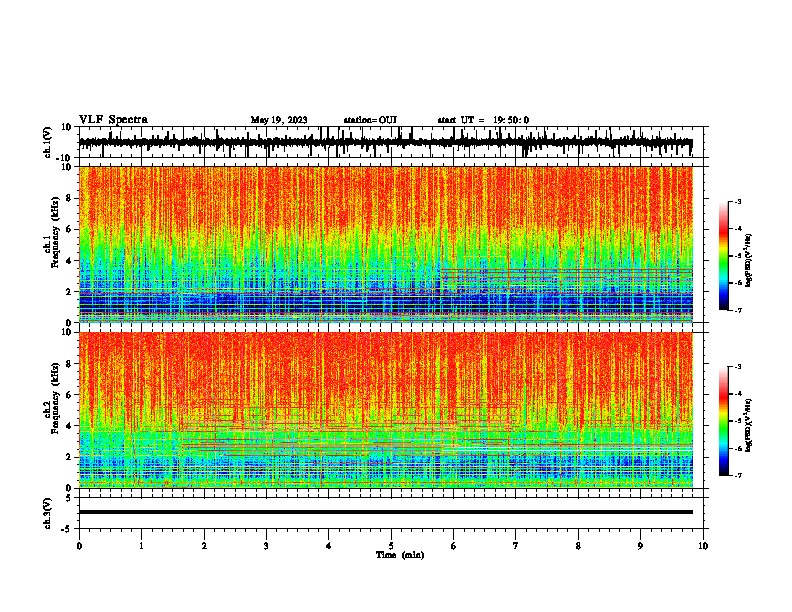Click the ch.1 voltage waveform trace panel
The height and width of the screenshot is (612, 792).
pyautogui.click(x=390, y=142)
